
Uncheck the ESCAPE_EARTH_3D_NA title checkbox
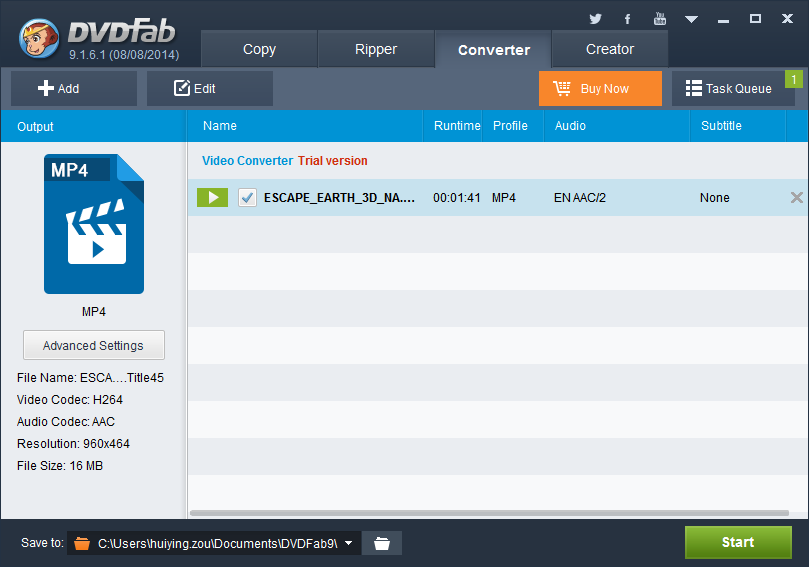[247, 198]
